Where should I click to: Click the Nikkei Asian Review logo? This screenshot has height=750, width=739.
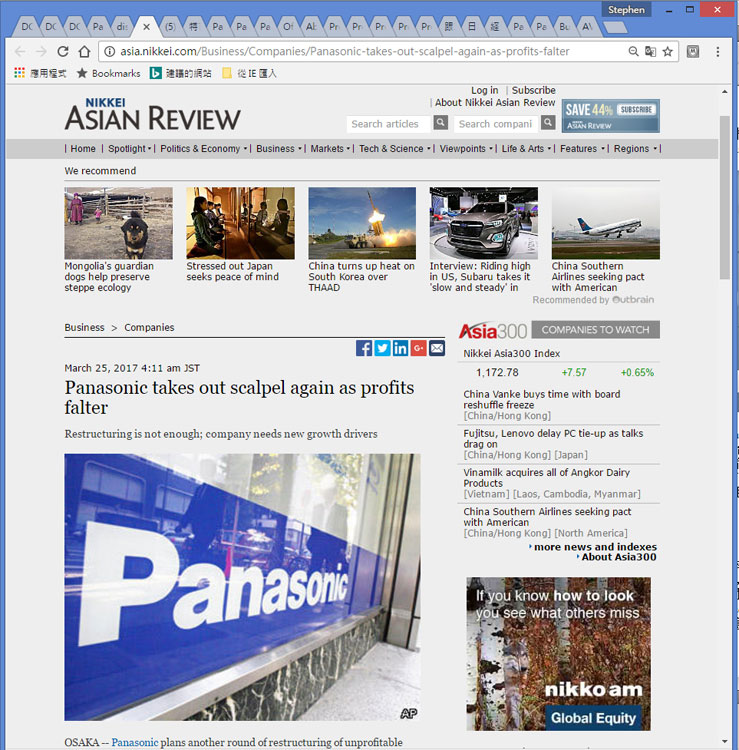pos(153,115)
